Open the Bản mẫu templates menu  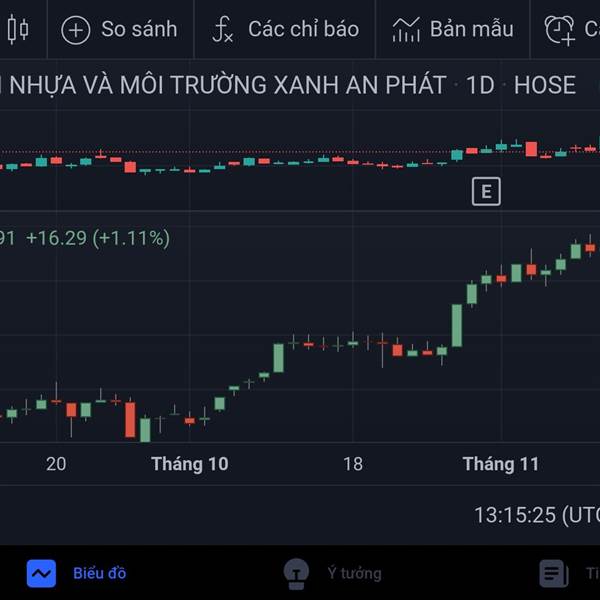pyautogui.click(x=472, y=29)
